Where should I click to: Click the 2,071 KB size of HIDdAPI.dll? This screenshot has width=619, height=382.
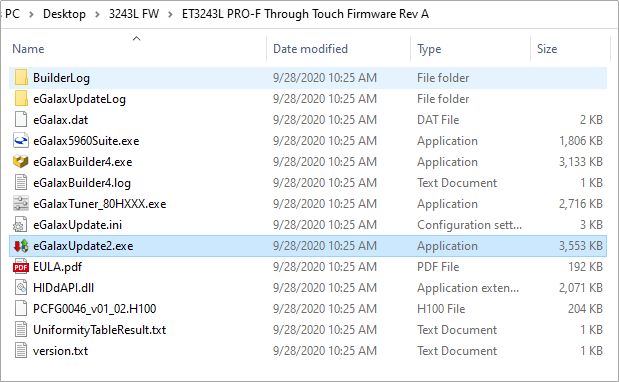point(581,288)
